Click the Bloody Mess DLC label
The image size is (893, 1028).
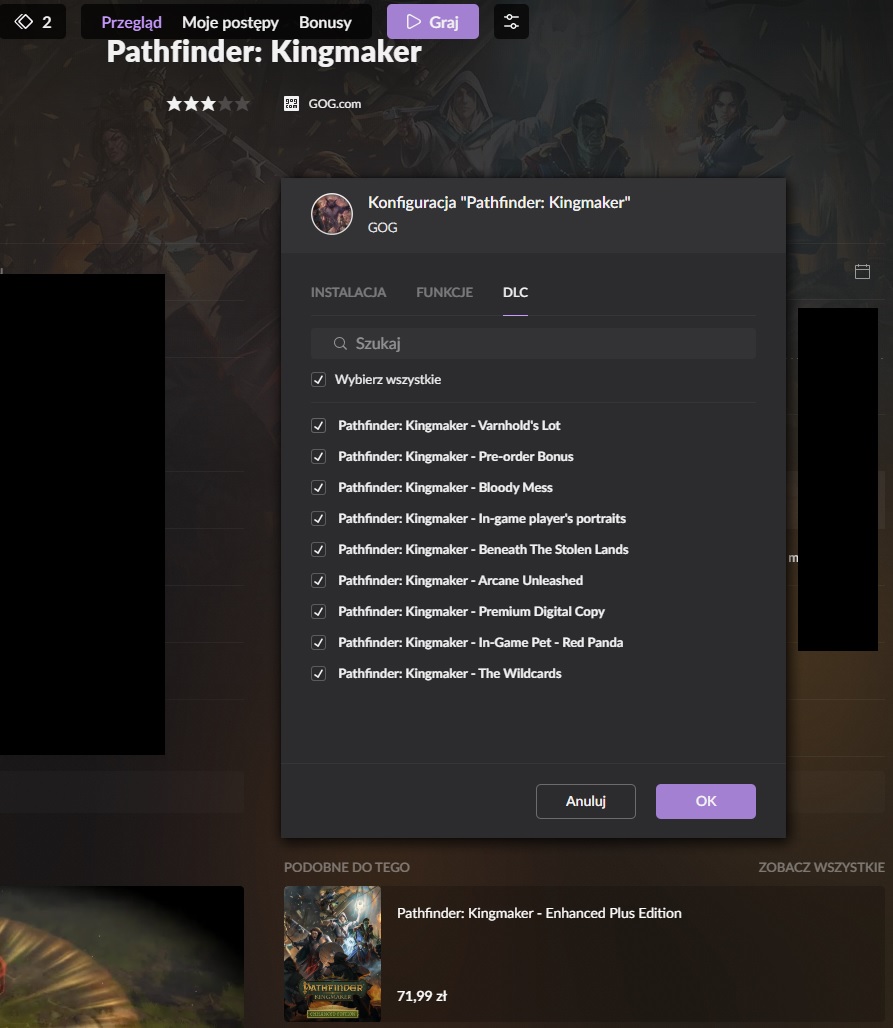[445, 488]
